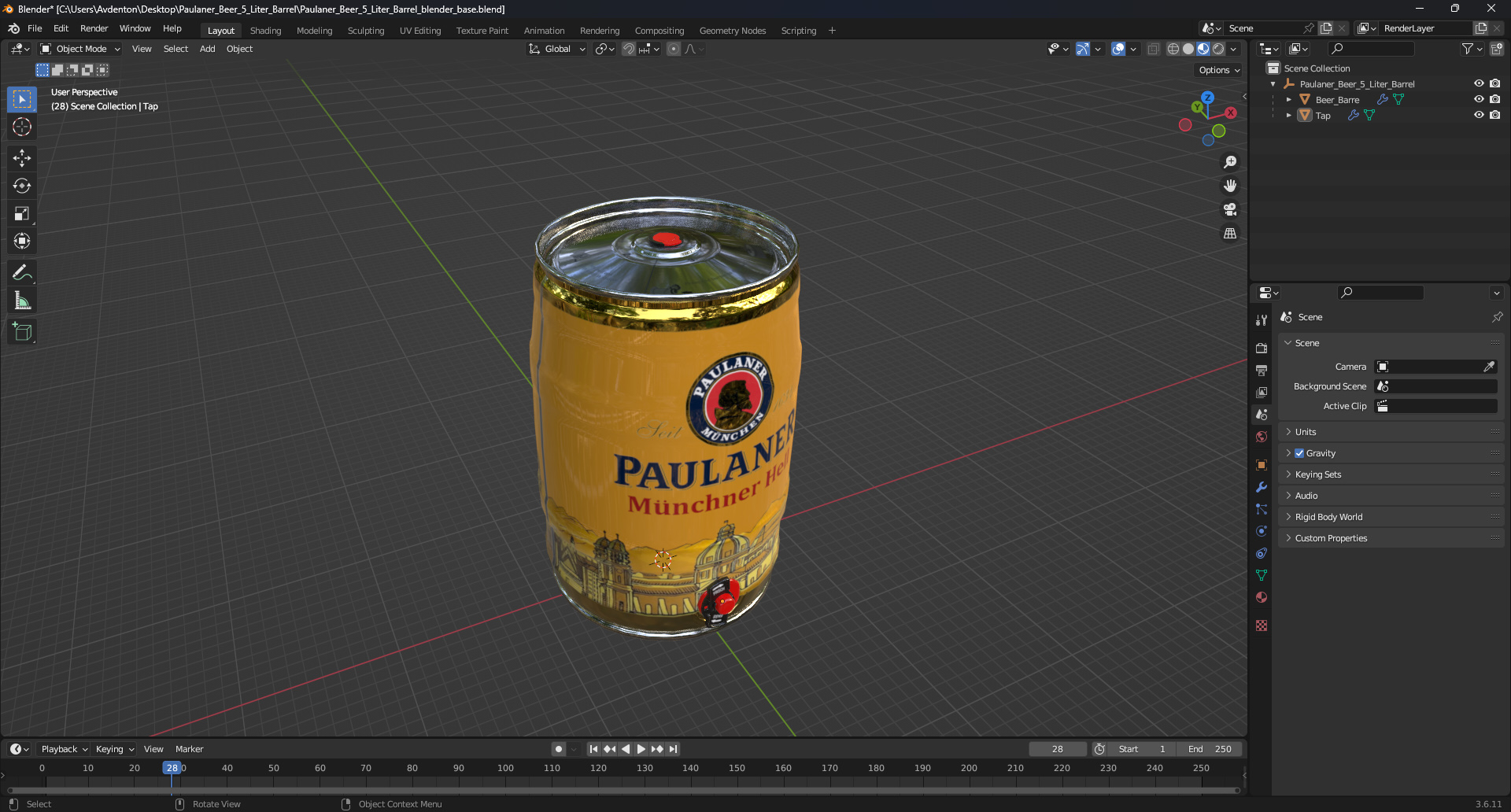Click the viewport zoom magnifier icon

1230,162
